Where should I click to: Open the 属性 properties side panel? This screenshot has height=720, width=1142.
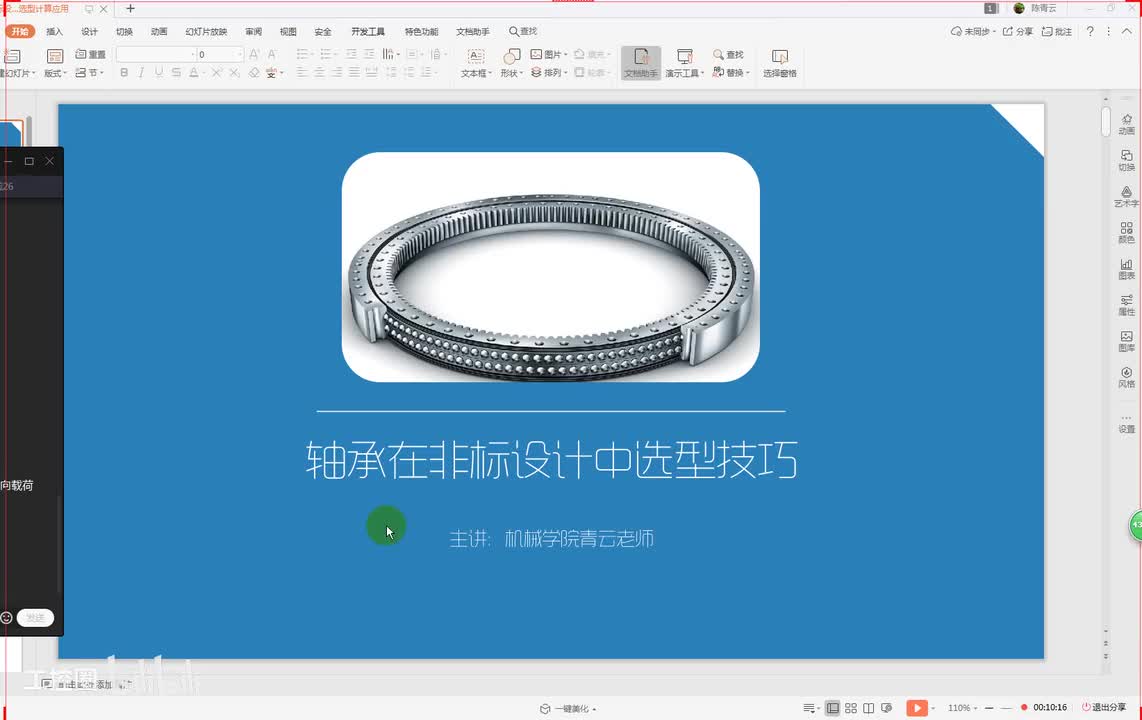tap(1127, 305)
